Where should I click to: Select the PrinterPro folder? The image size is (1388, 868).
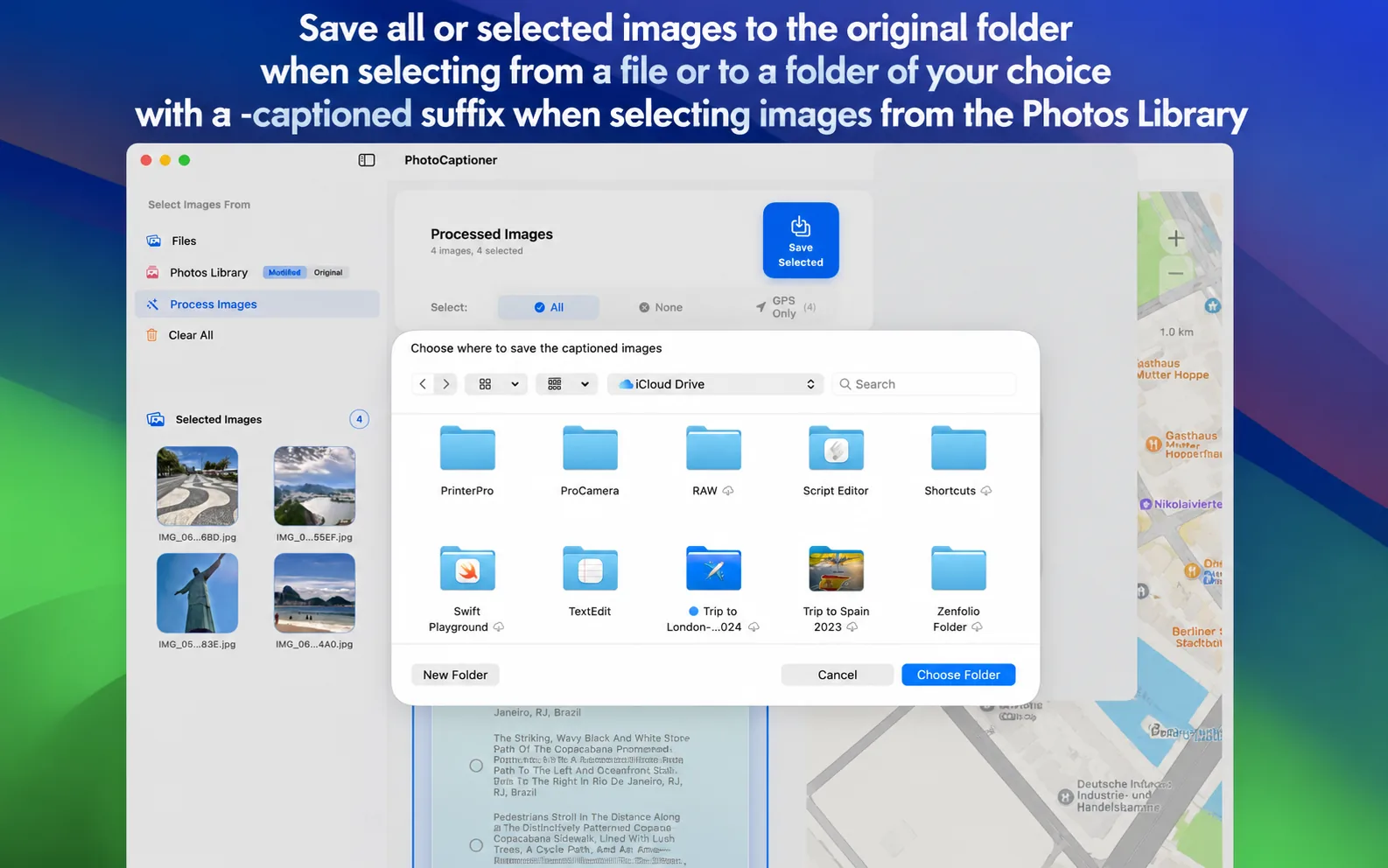[x=467, y=460]
